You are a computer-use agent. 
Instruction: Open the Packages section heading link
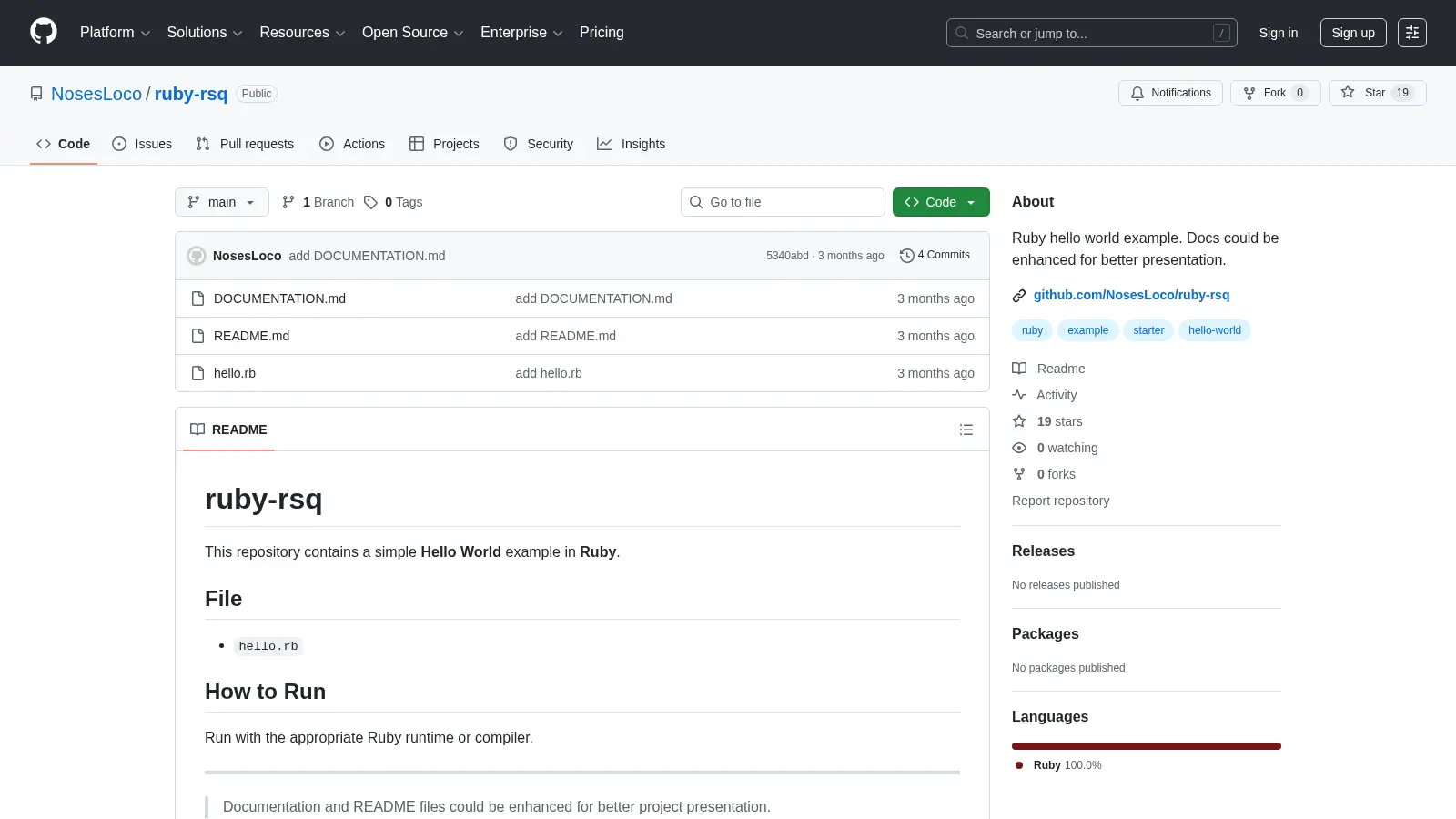pos(1045,634)
